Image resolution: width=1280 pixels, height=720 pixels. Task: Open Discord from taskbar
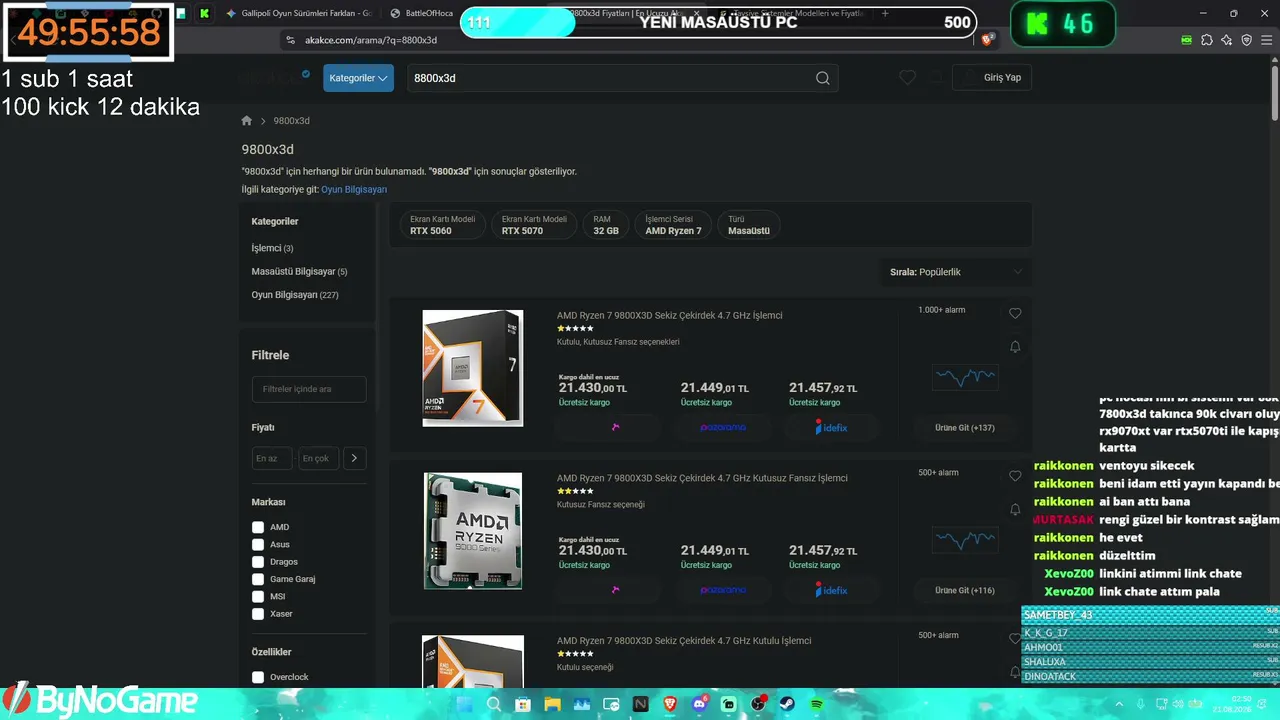700,704
